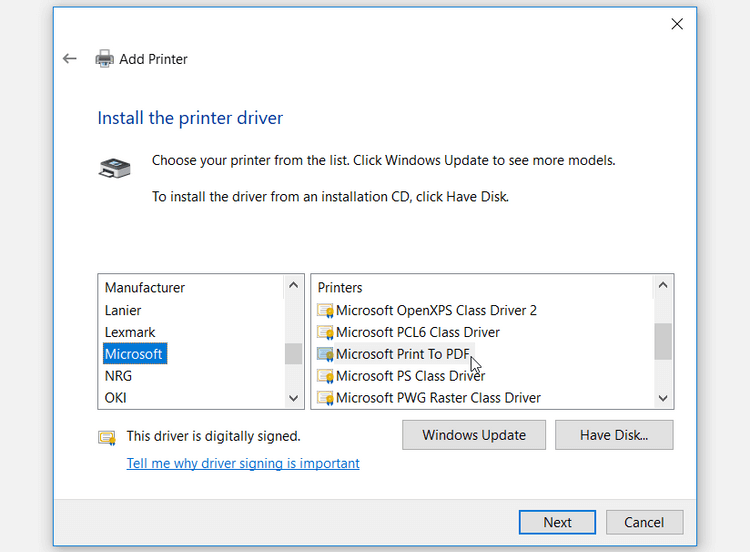
Task: Select Lanier manufacturer
Action: pyautogui.click(x=123, y=310)
